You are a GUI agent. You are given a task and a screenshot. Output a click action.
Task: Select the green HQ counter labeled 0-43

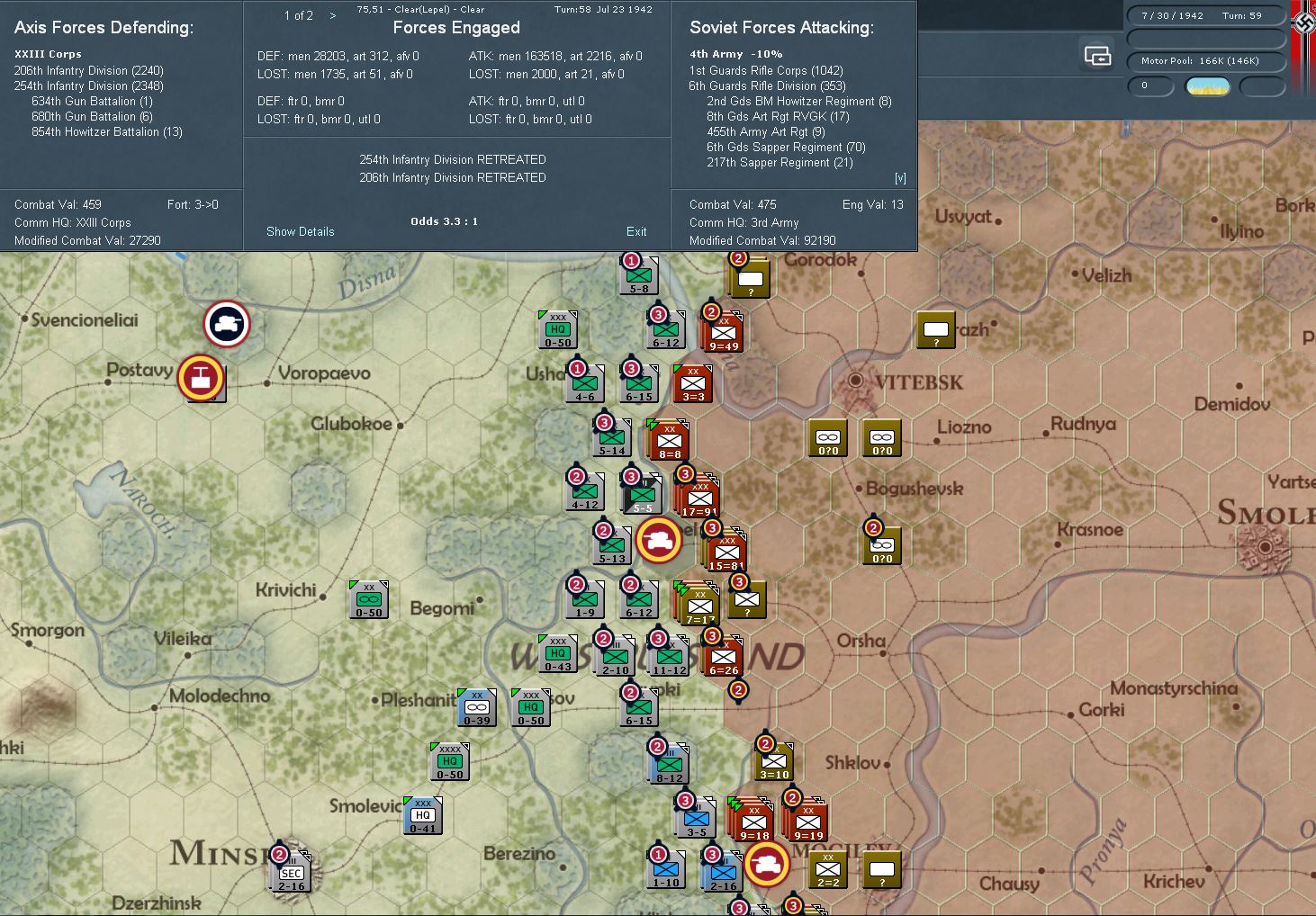558,654
